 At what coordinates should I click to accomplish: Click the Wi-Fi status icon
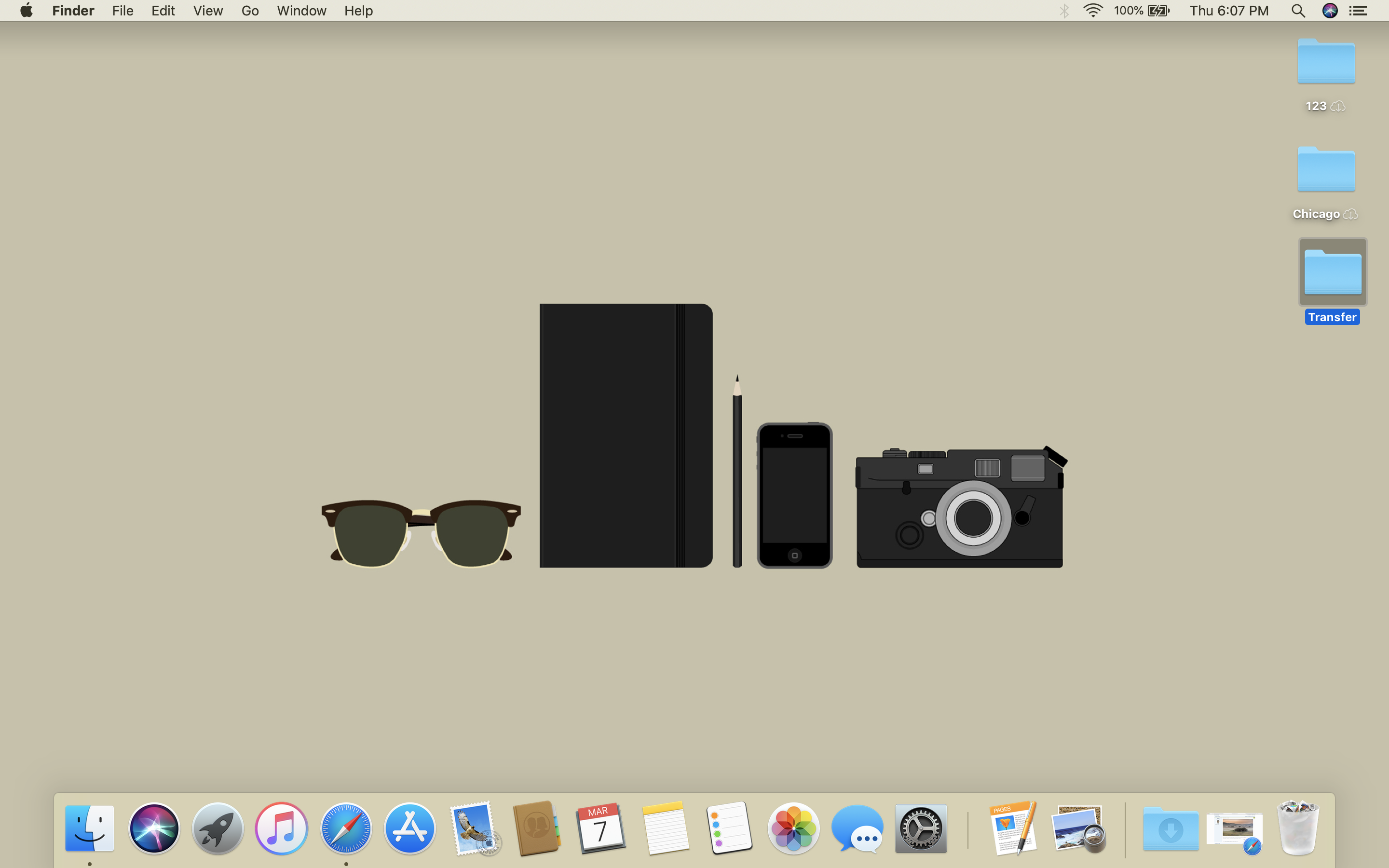point(1093,11)
